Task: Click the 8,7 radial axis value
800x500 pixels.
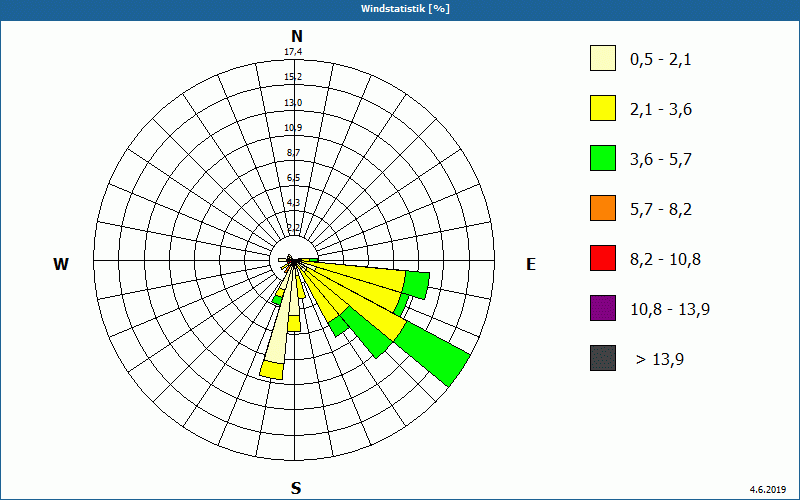Action: click(293, 153)
